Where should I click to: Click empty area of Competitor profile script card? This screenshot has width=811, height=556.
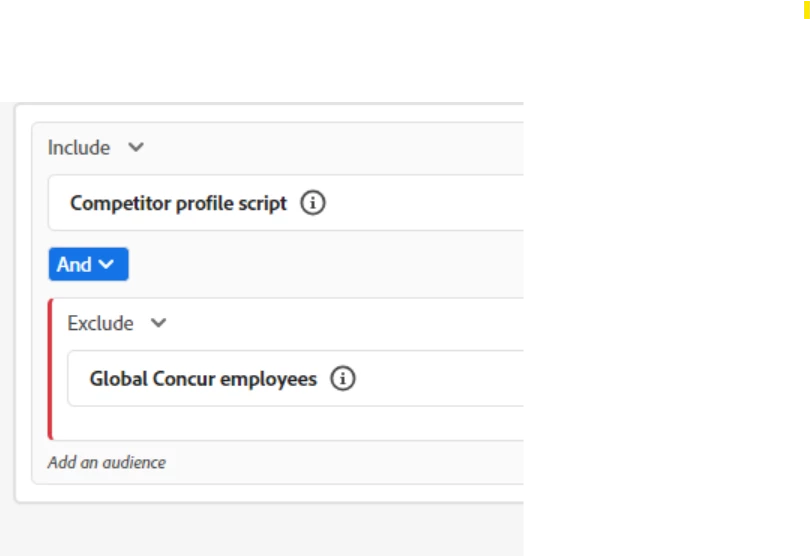(x=424, y=203)
